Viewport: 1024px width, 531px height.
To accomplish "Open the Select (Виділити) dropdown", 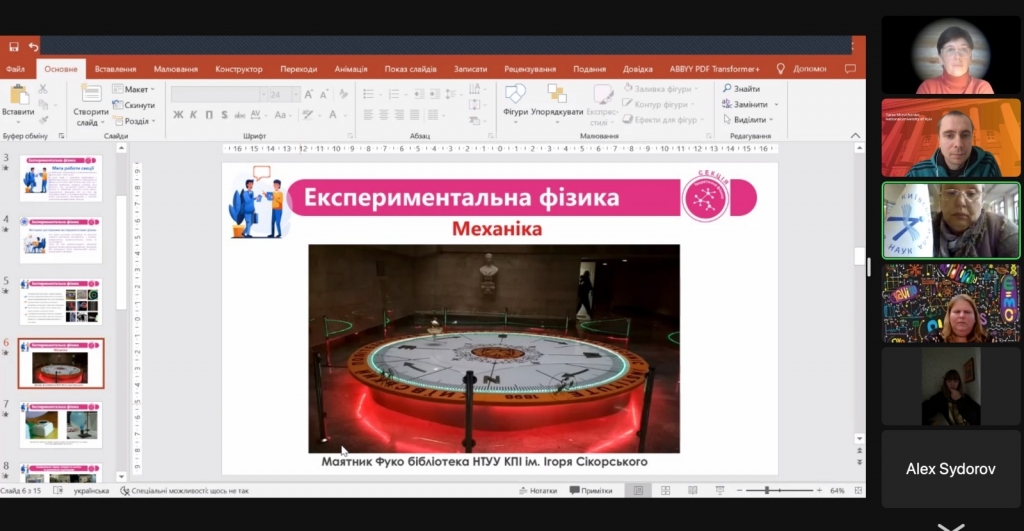I will click(748, 120).
